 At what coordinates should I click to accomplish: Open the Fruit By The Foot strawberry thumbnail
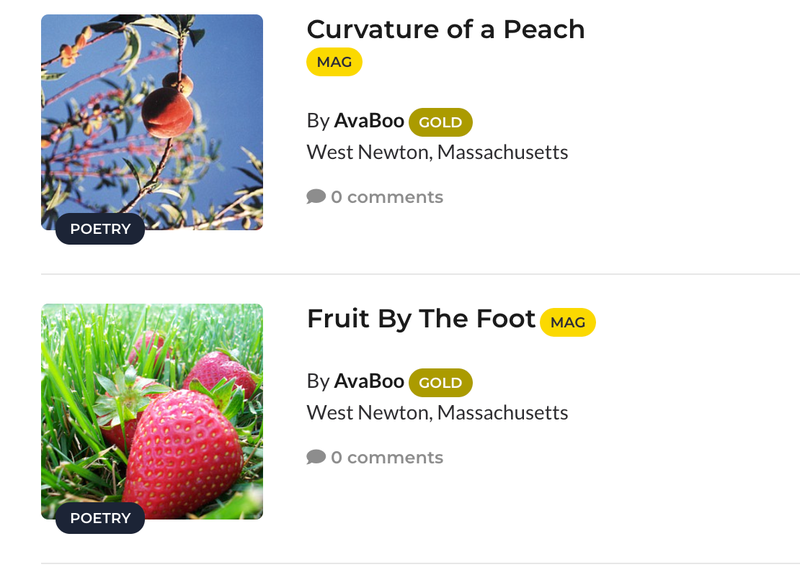click(x=152, y=405)
